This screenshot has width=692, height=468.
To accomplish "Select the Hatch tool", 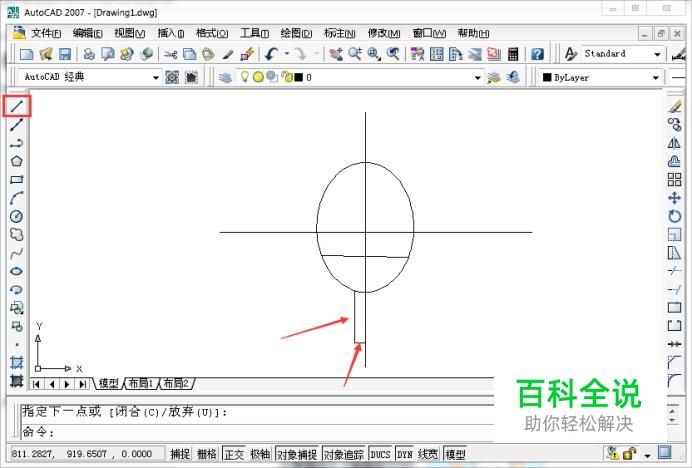I will click(17, 362).
